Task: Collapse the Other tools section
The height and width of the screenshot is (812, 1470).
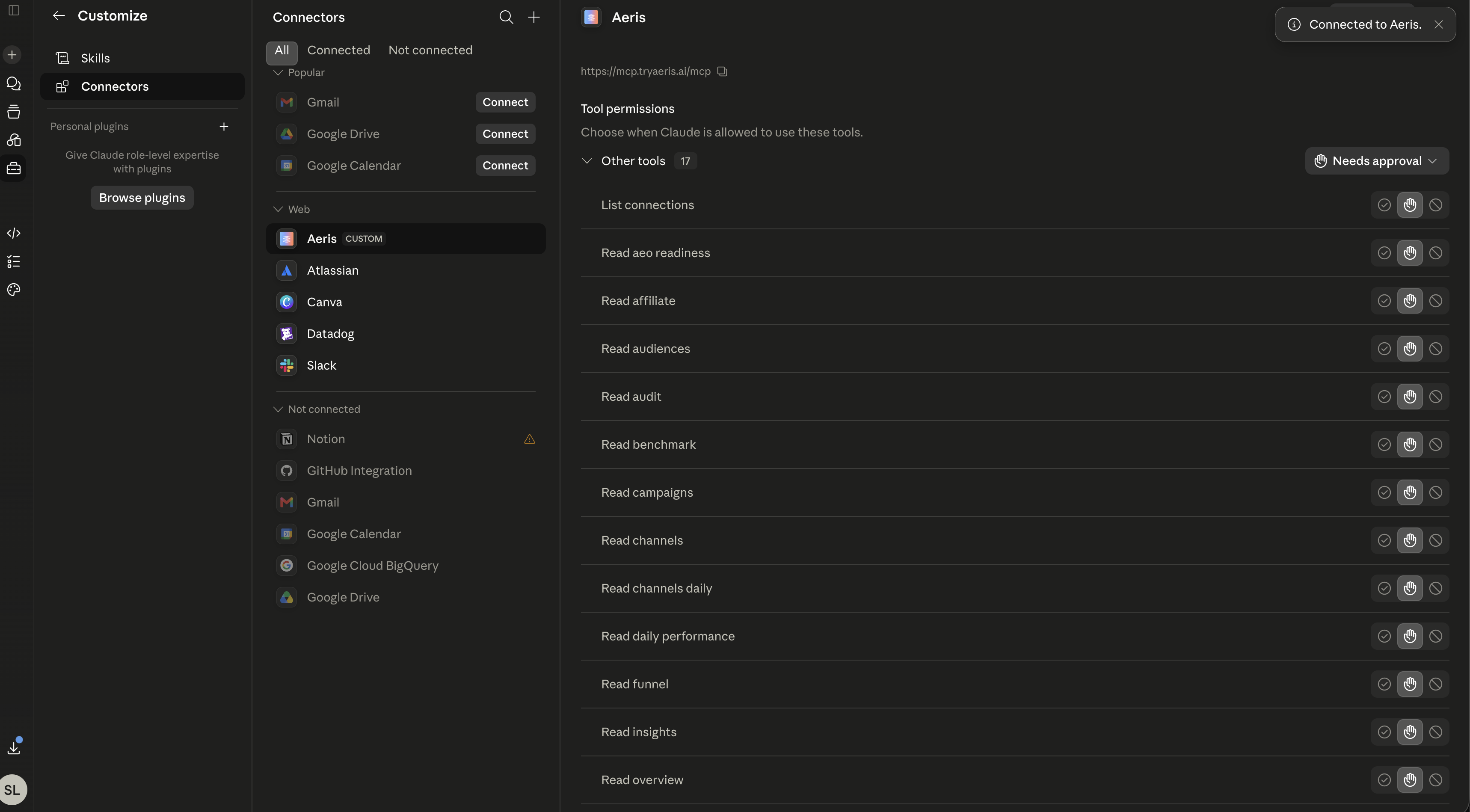Action: (587, 161)
